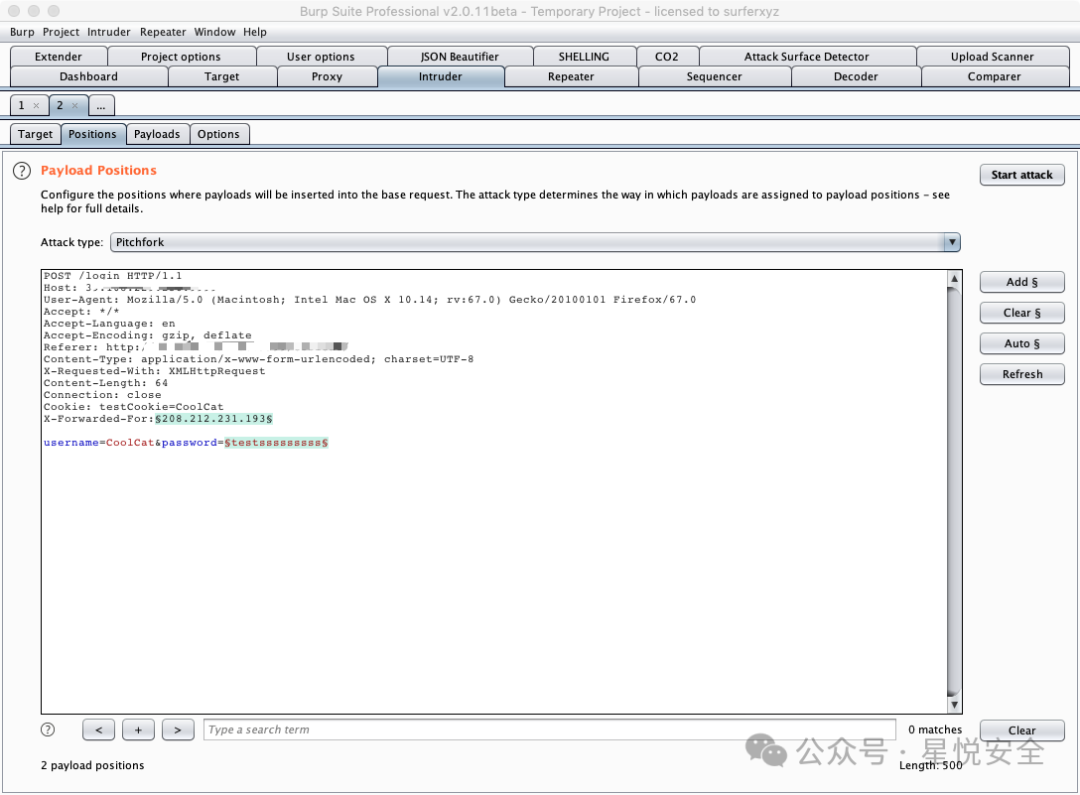Switch to the Decoder tab
The height and width of the screenshot is (795, 1080).
click(856, 76)
